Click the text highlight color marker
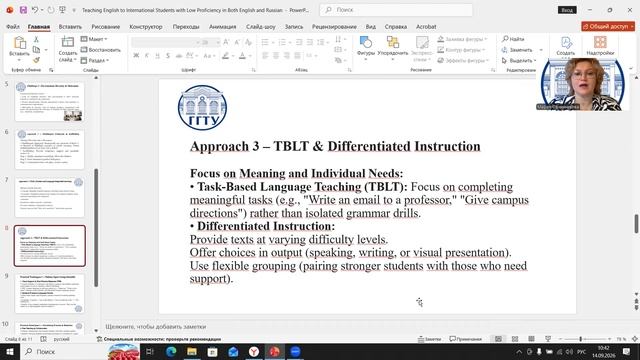 225,56
